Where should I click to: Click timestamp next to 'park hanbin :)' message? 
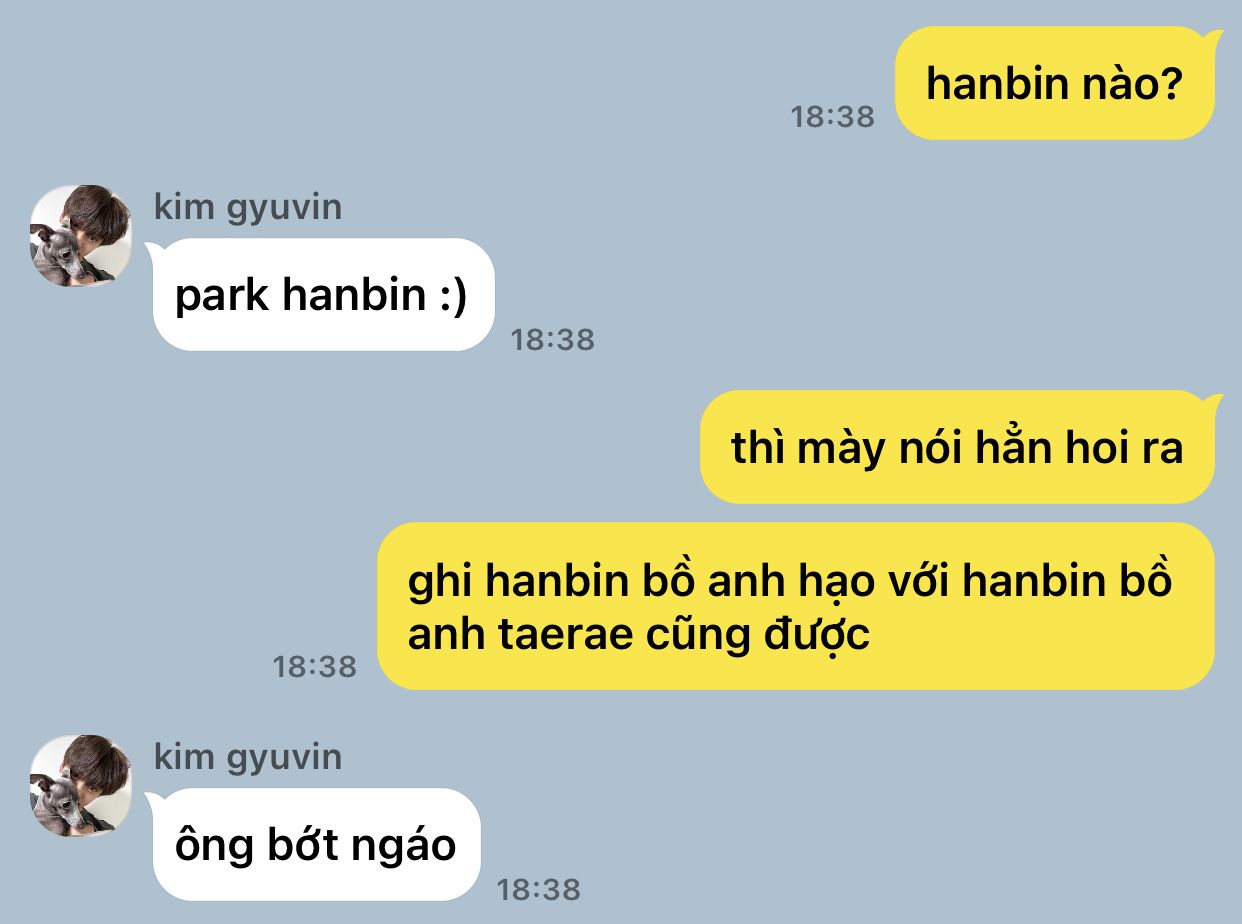point(553,339)
